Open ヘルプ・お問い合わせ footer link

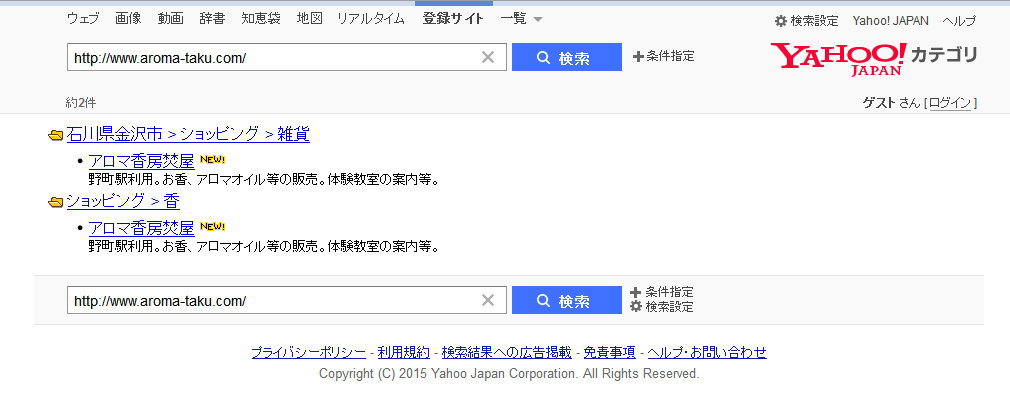pos(707,352)
